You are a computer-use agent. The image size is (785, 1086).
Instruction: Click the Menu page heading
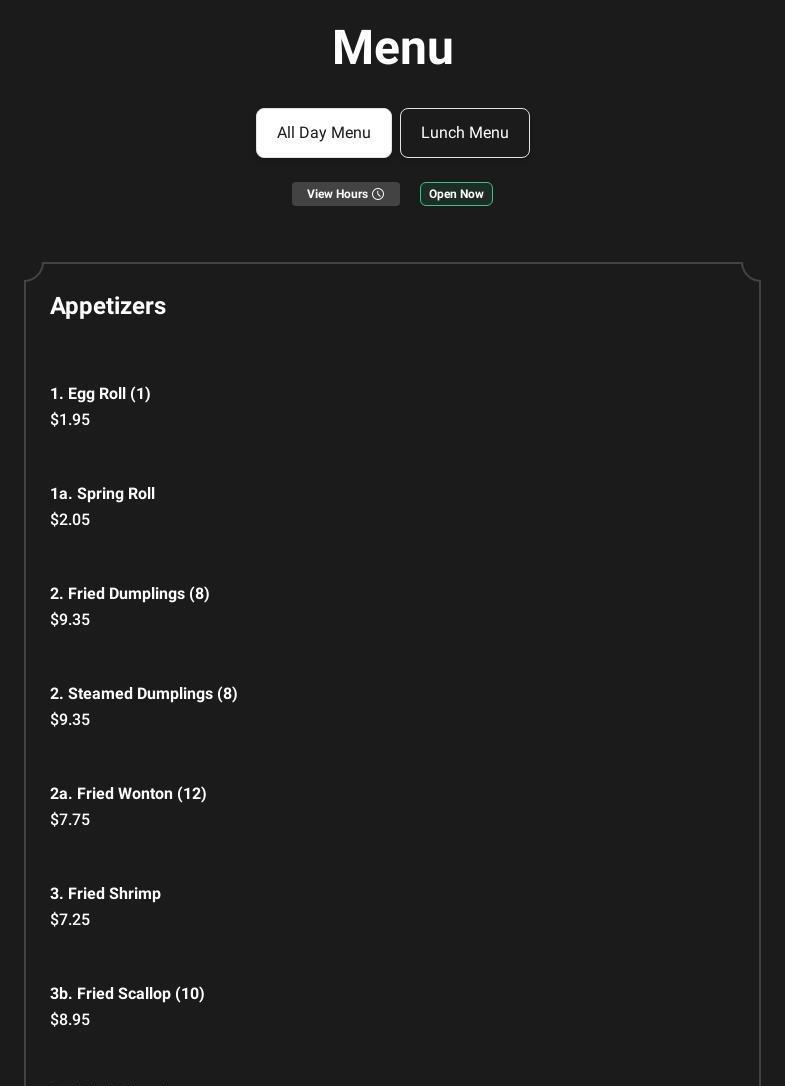click(x=393, y=48)
